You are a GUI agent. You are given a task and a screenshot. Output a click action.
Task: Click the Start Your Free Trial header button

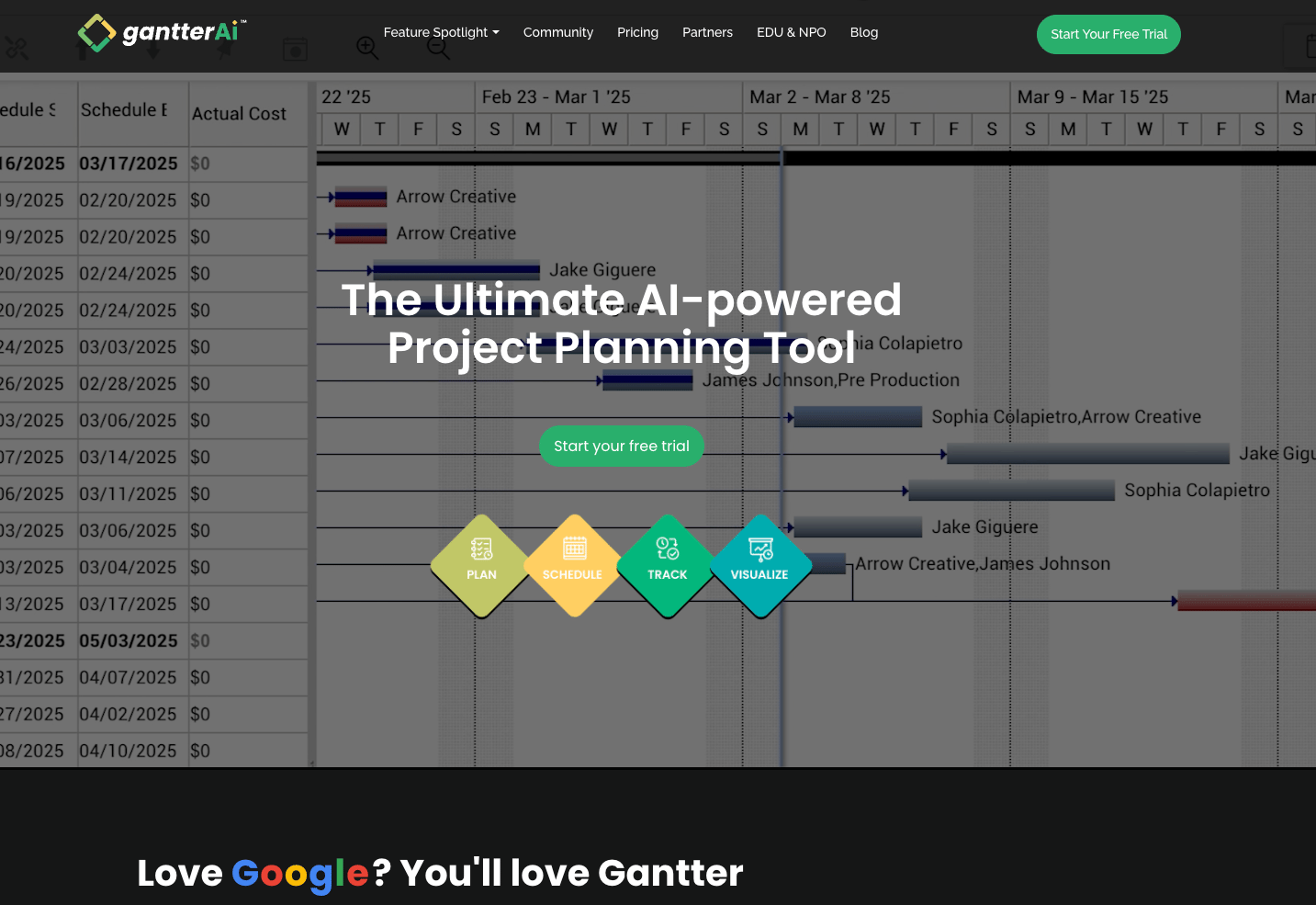click(x=1108, y=34)
